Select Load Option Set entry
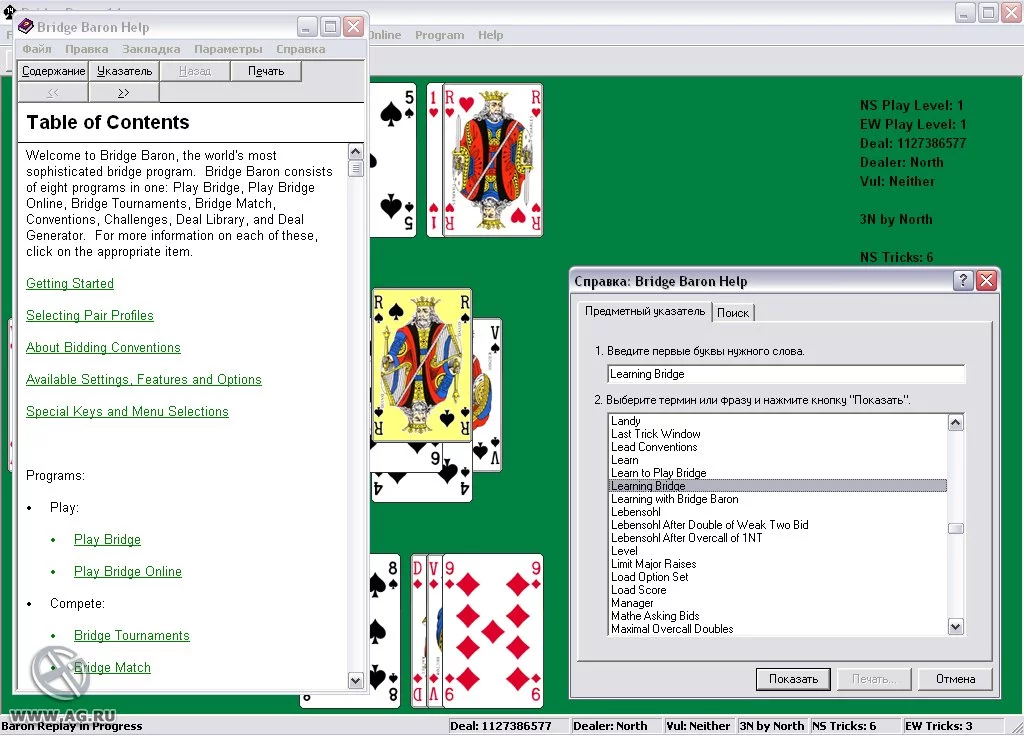 pos(649,577)
